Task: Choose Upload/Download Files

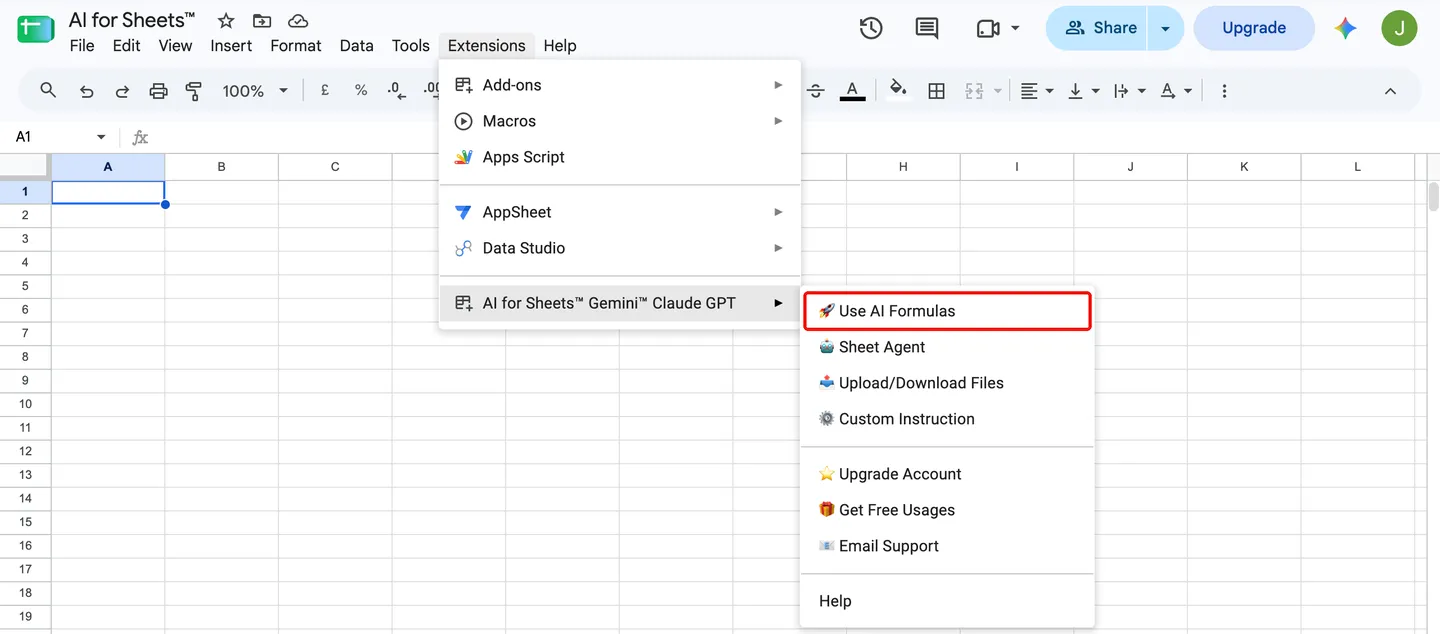Action: point(947,383)
